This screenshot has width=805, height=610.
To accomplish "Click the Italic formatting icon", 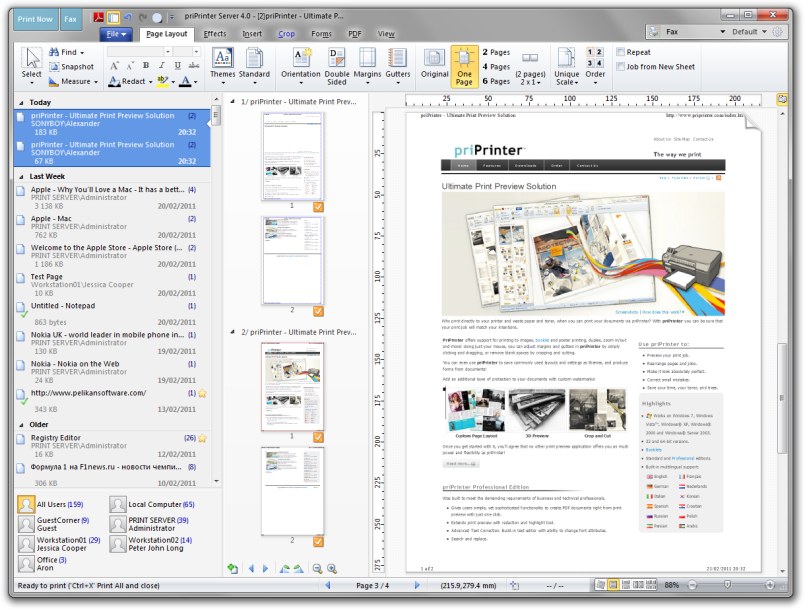I will [162, 65].
